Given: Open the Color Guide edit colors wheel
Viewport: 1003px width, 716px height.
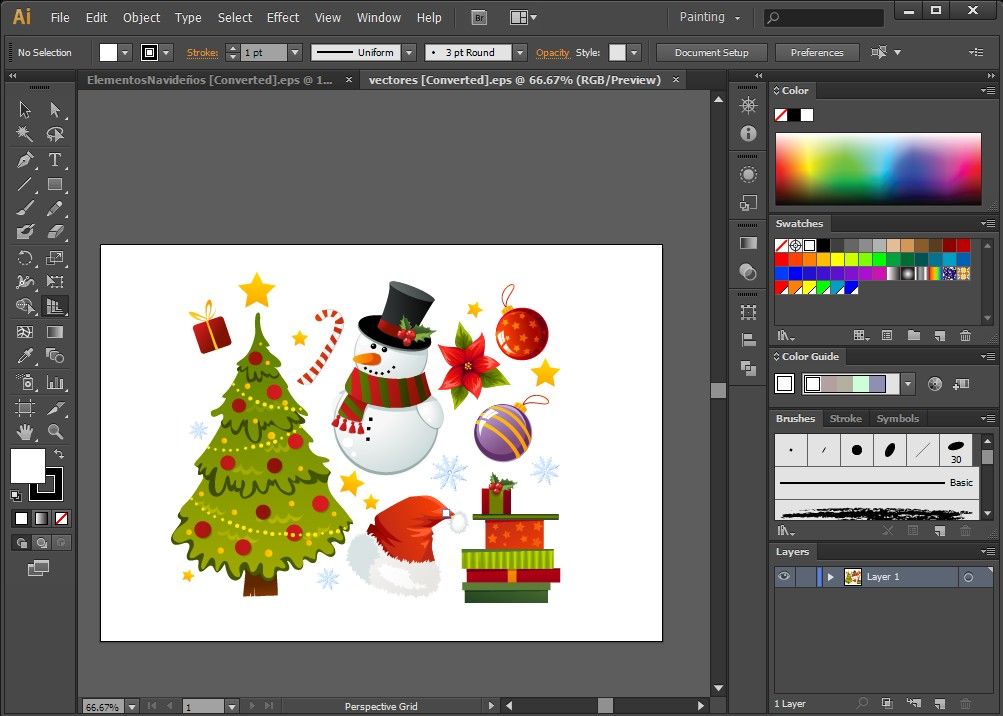Looking at the screenshot, I should [x=935, y=384].
